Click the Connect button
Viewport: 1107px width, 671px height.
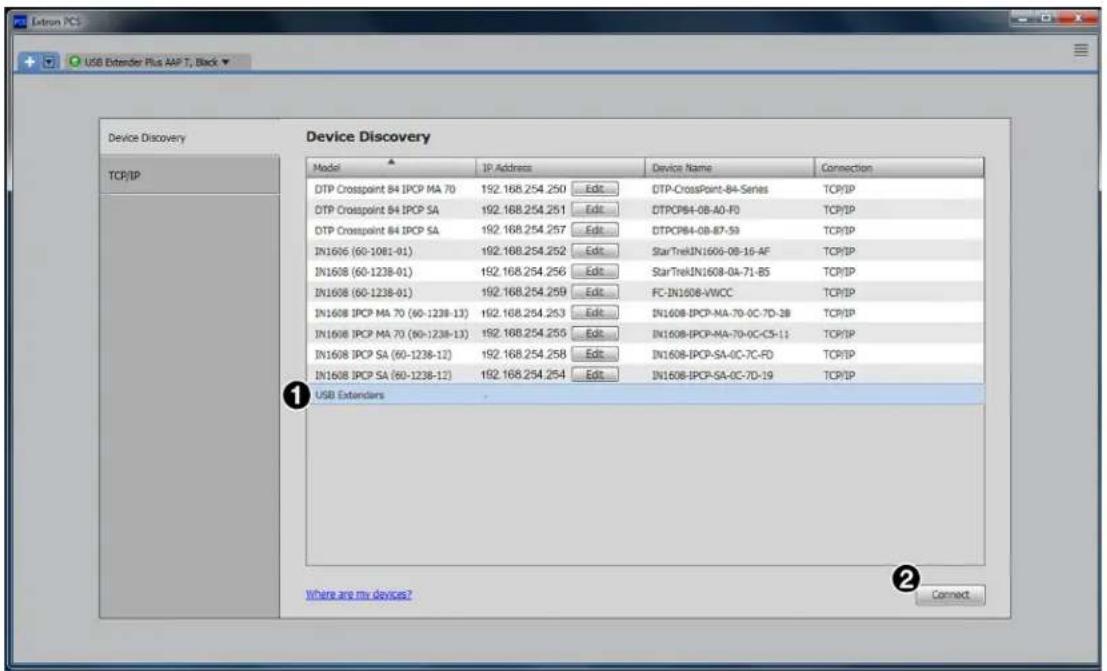[x=950, y=595]
